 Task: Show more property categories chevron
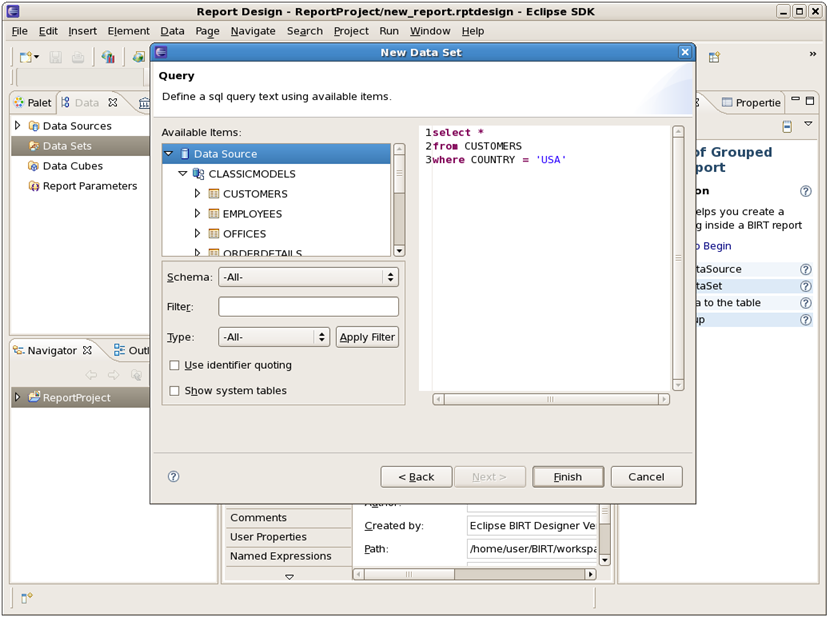tap(289, 576)
